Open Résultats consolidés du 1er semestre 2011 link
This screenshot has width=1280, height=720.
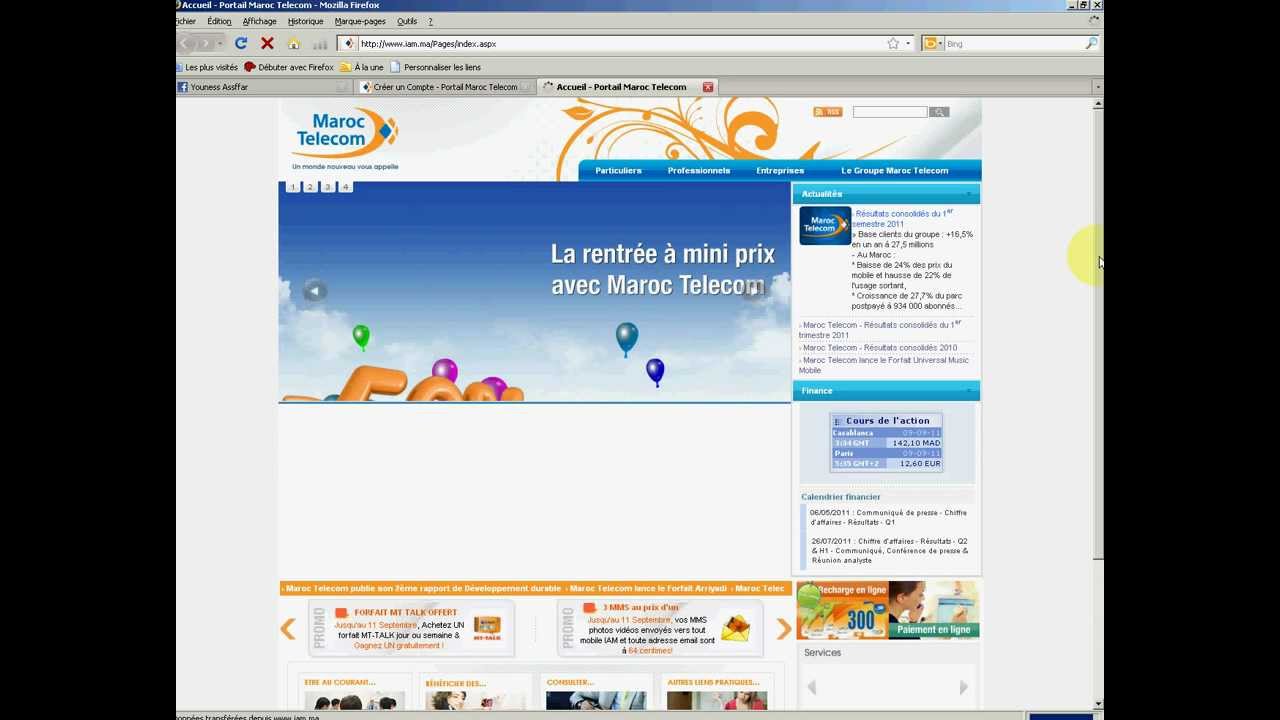pyautogui.click(x=901, y=218)
